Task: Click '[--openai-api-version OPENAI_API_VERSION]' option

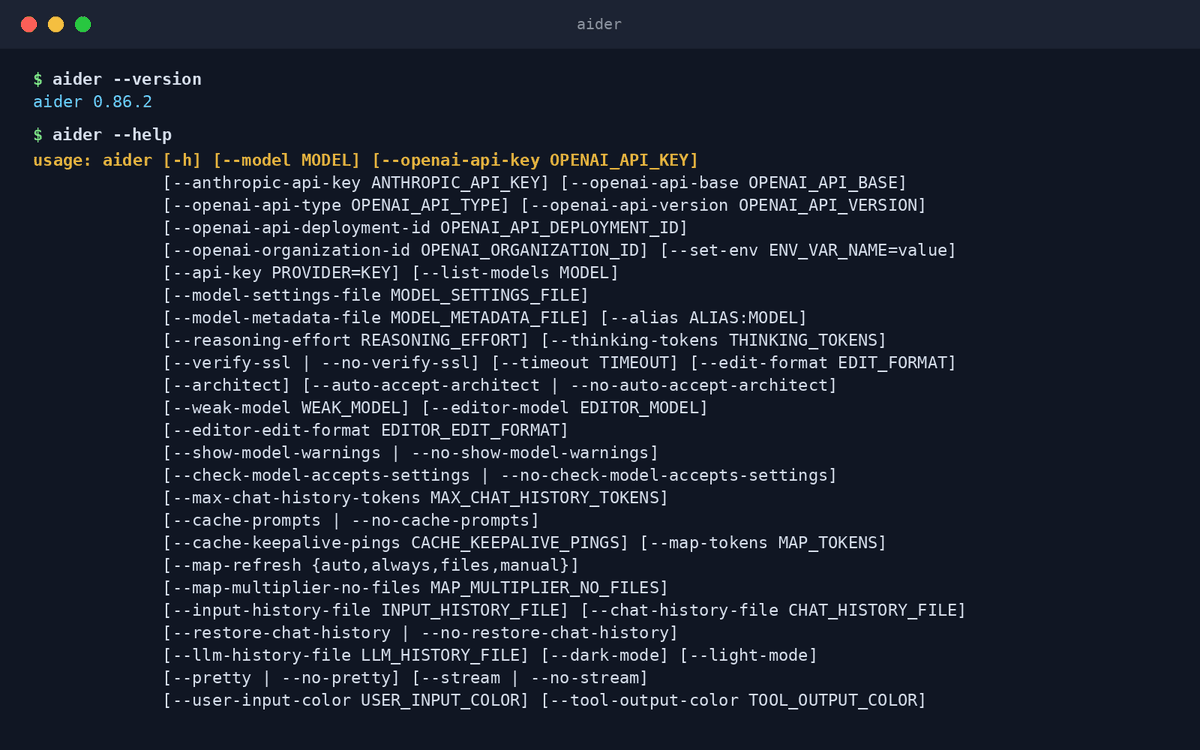Action: (723, 205)
